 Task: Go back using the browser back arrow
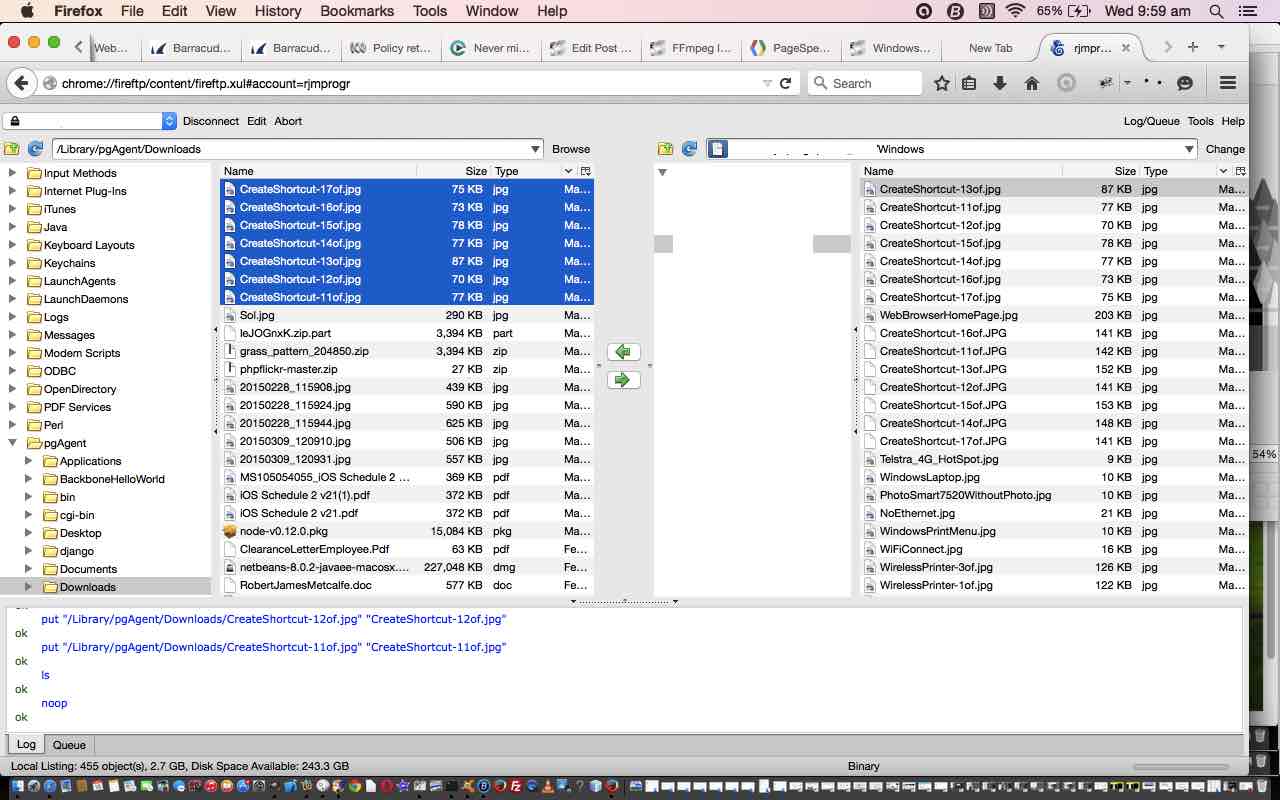tap(22, 83)
